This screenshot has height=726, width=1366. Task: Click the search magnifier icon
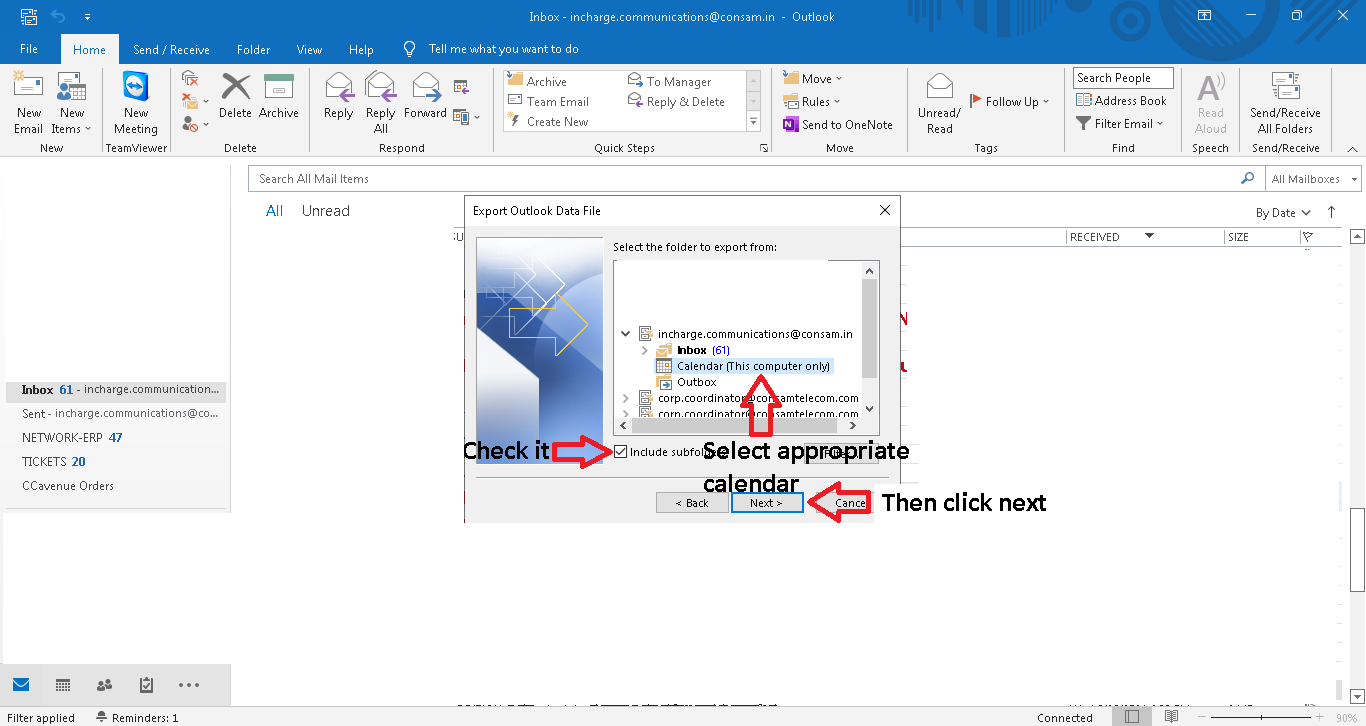(1247, 178)
